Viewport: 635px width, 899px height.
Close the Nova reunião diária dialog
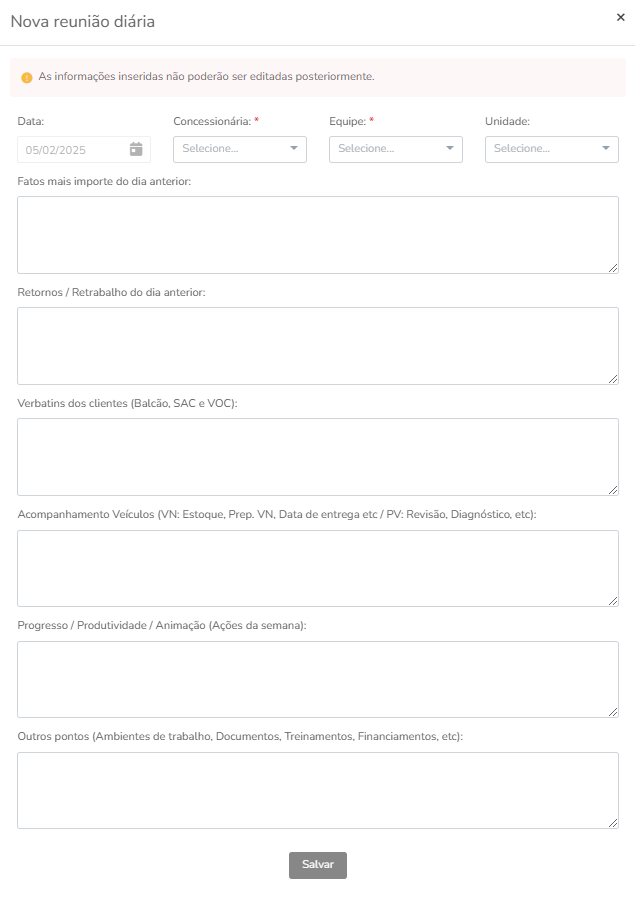(621, 18)
